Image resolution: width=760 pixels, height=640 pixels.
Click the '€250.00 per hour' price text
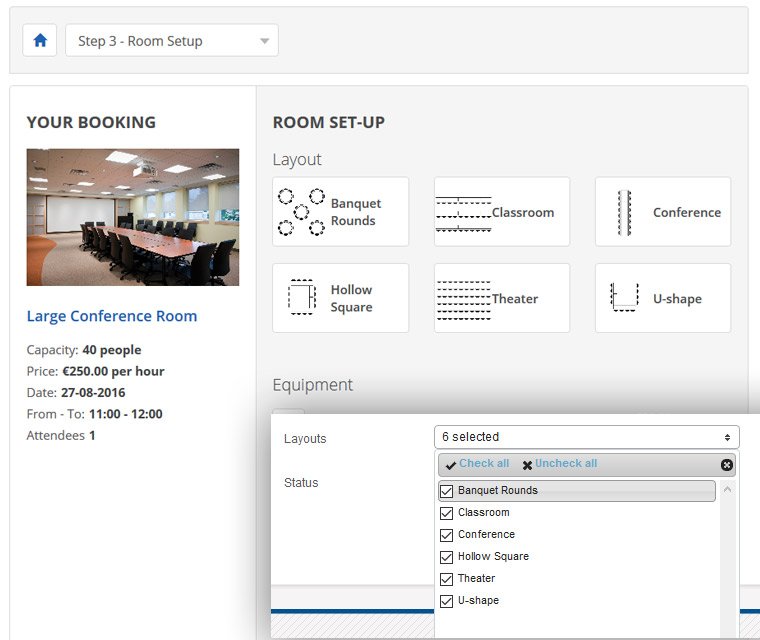pos(113,371)
